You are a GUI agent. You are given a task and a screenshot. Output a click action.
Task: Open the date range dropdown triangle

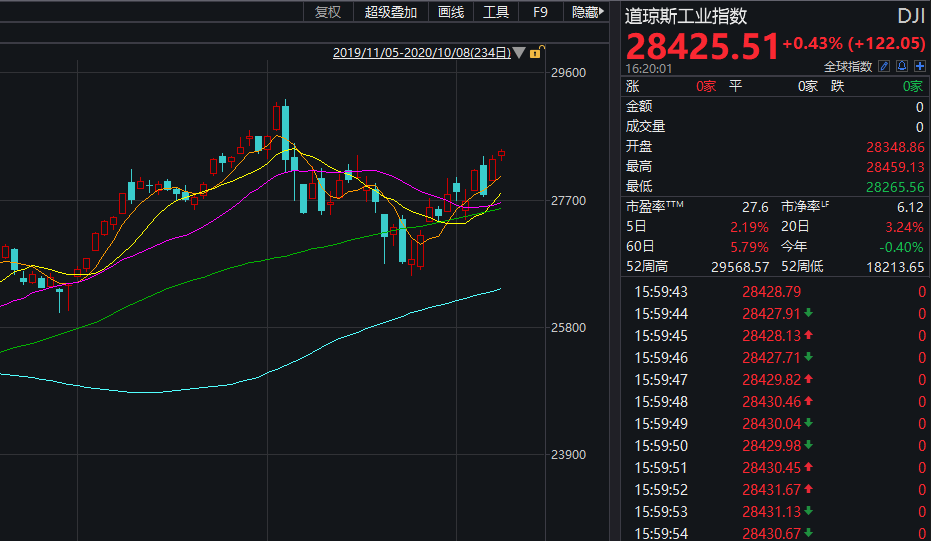[519, 53]
